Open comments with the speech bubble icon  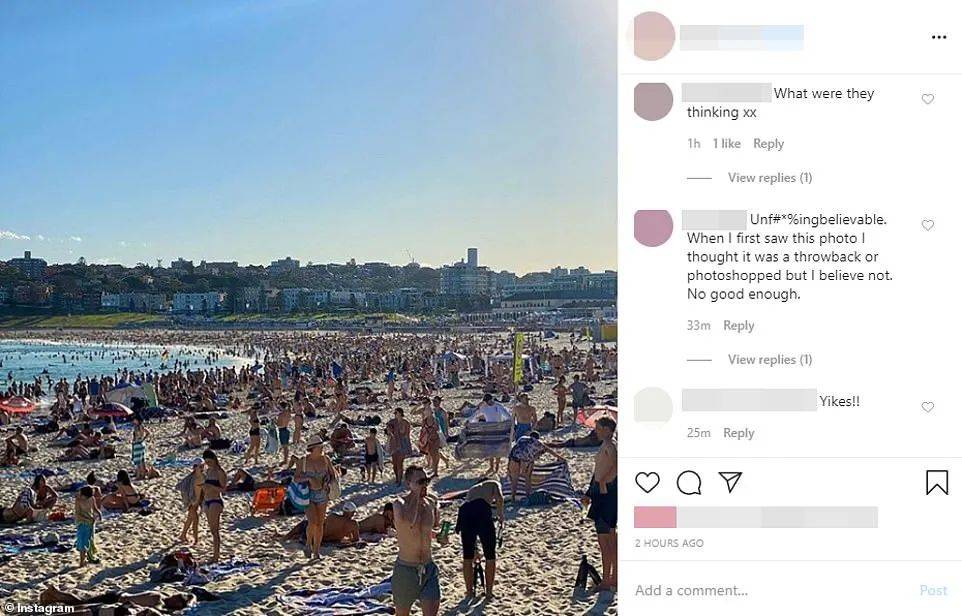(689, 483)
